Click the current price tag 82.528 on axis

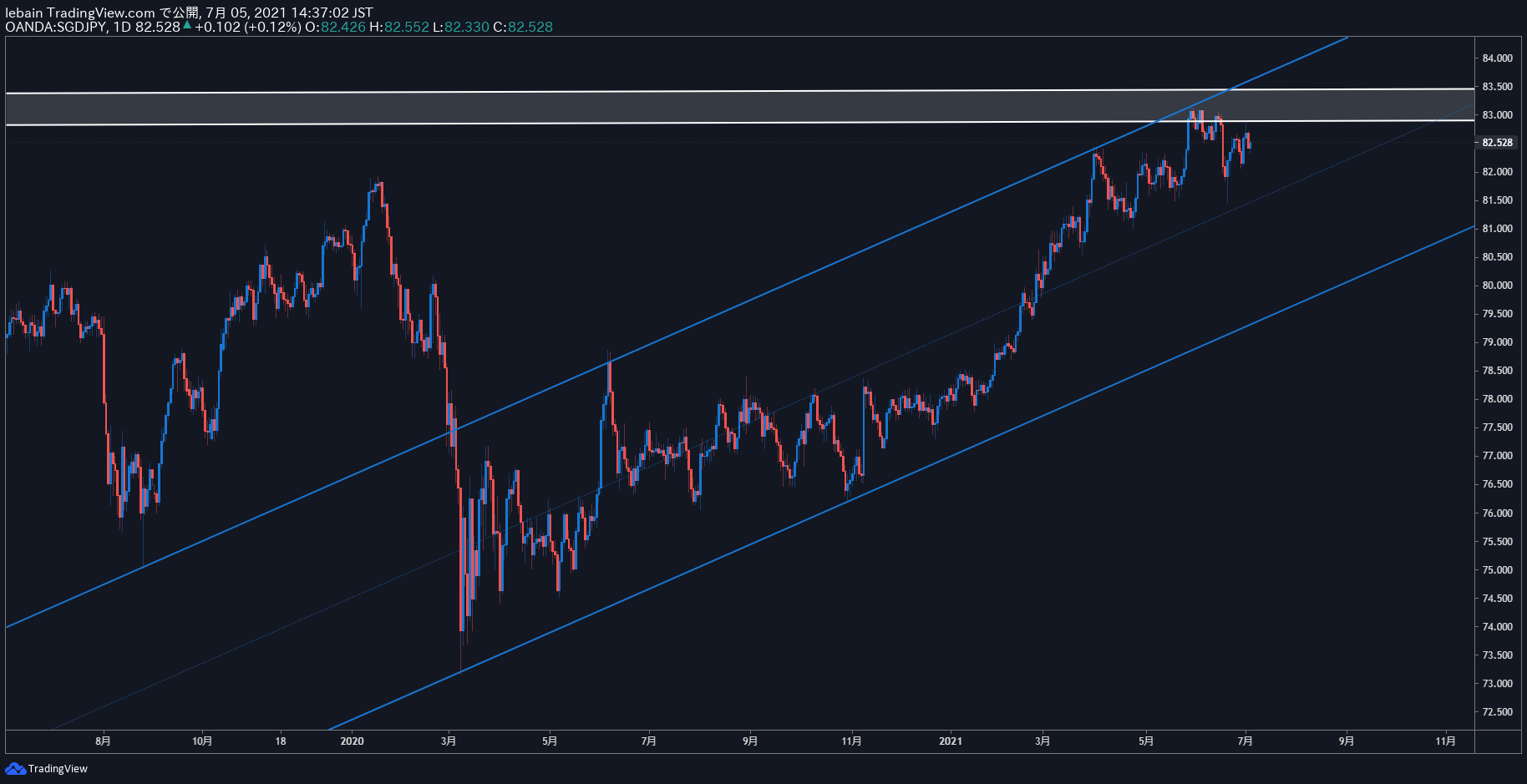1498,143
